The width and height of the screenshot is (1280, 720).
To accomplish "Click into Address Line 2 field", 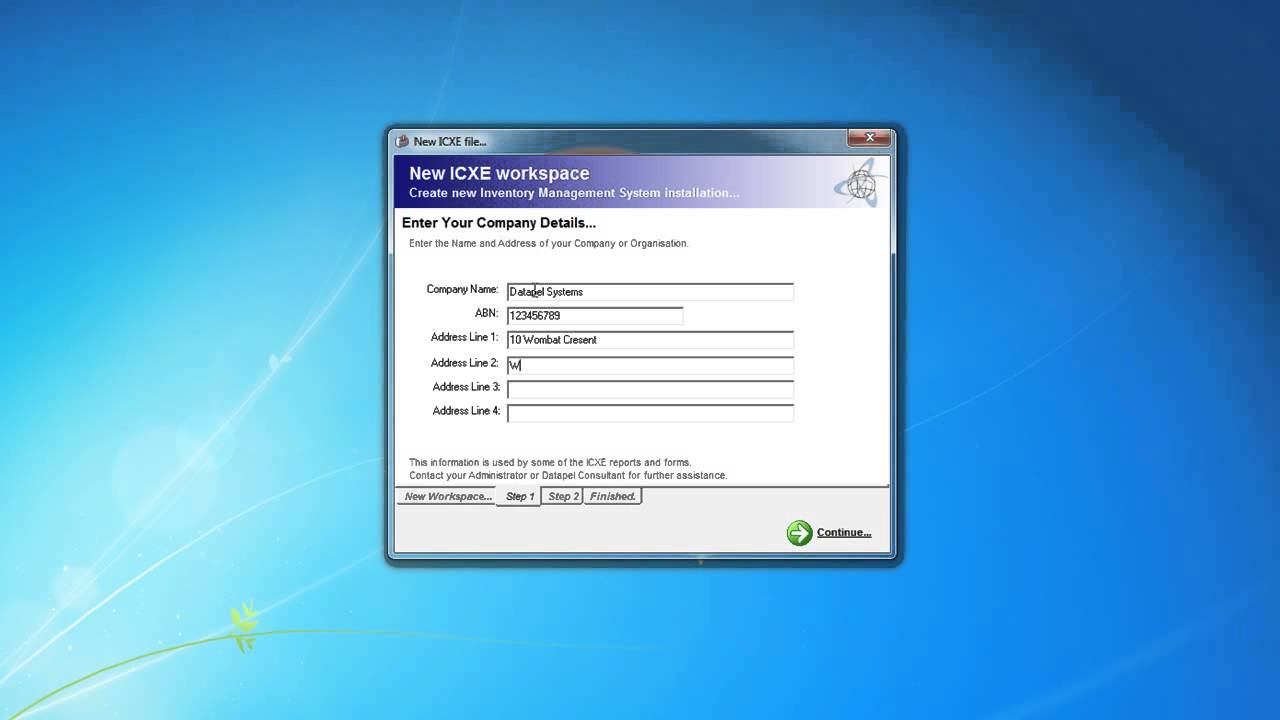I will 650,365.
